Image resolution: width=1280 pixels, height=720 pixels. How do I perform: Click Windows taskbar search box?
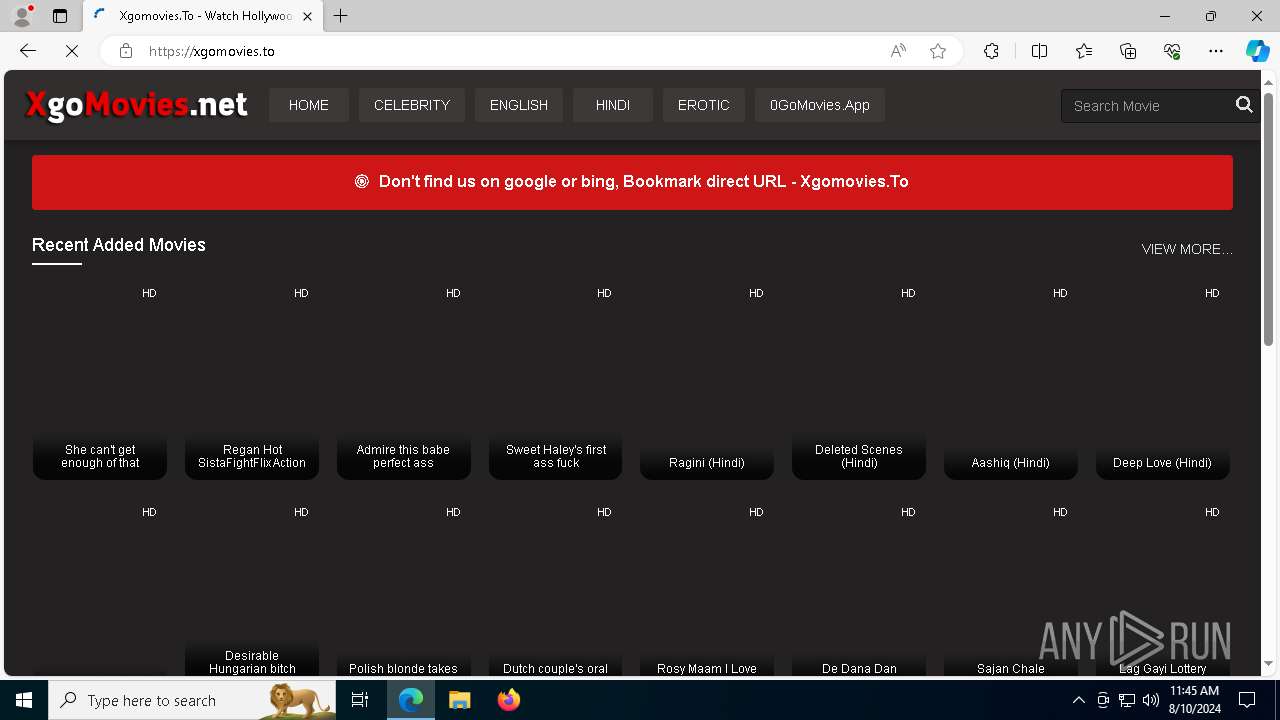click(x=192, y=700)
